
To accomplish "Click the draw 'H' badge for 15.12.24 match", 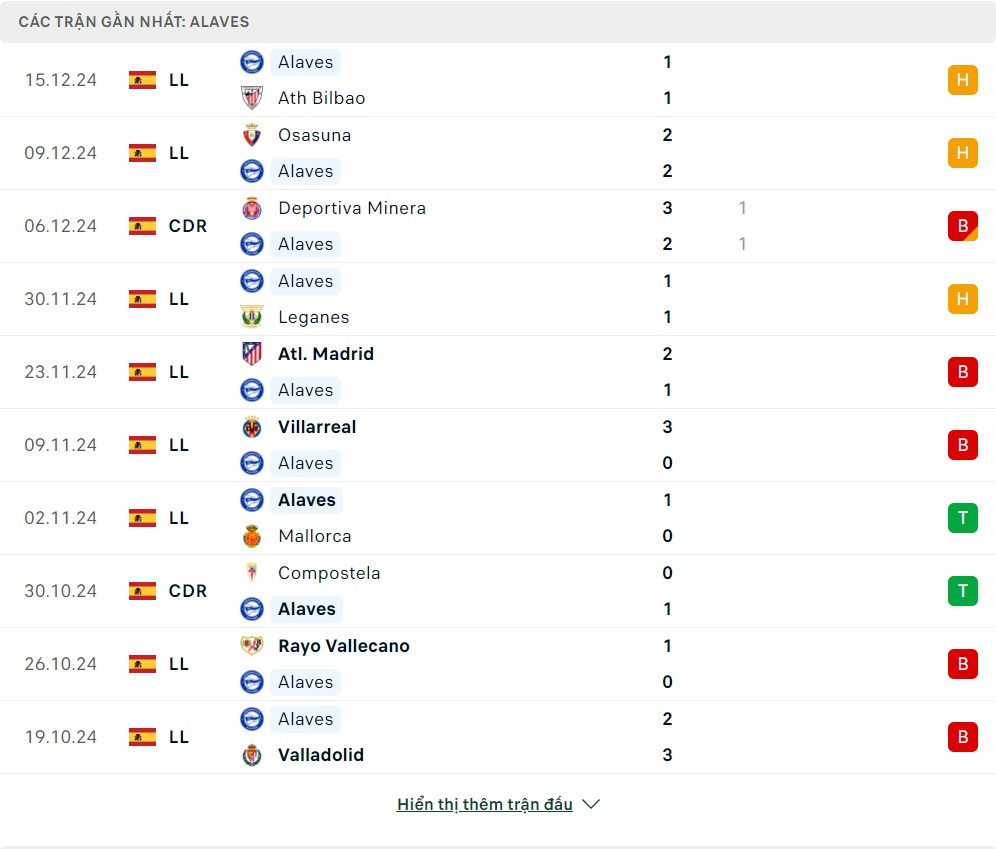I will pyautogui.click(x=962, y=80).
